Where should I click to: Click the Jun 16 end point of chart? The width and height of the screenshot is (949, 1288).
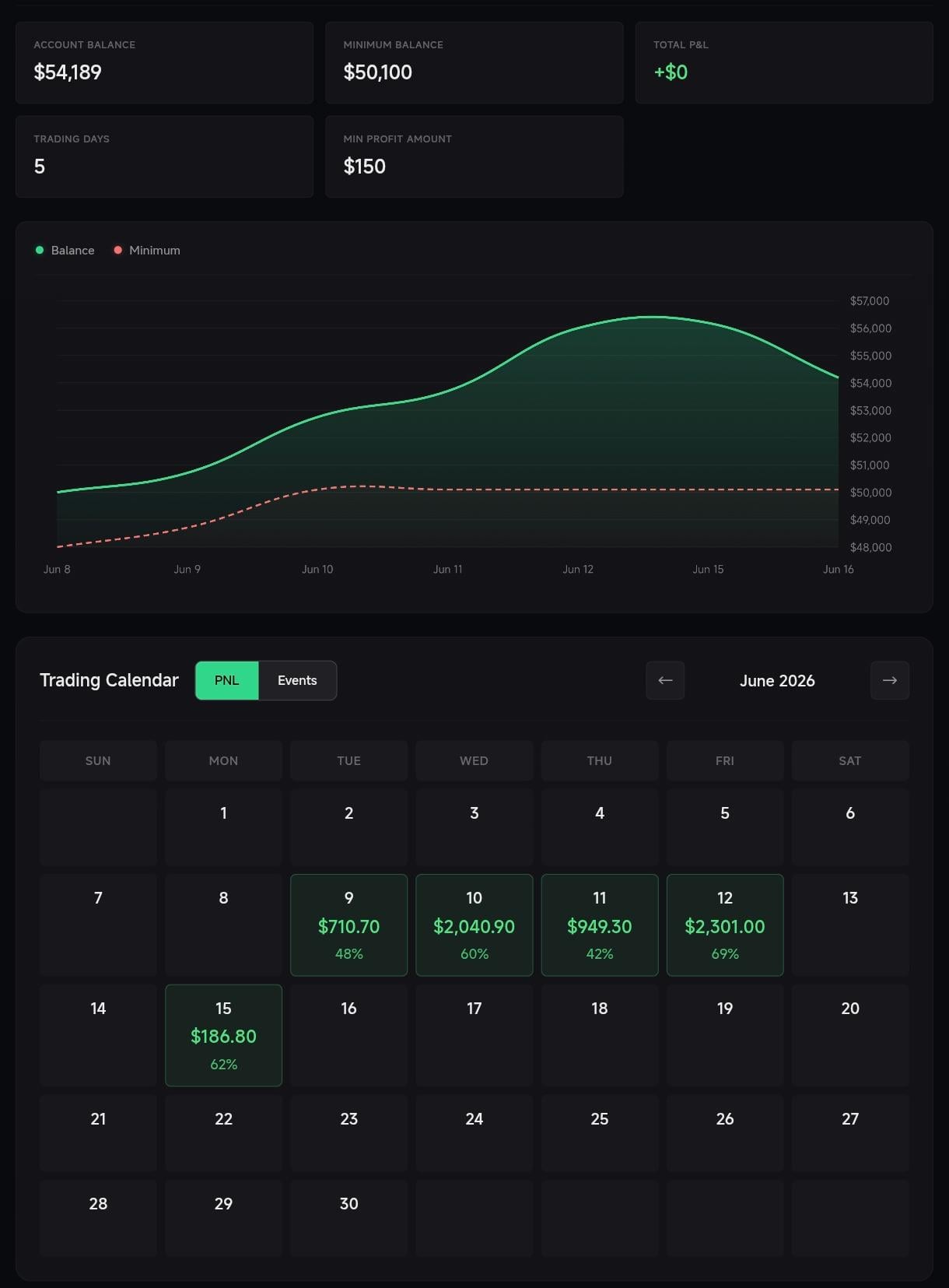838,377
